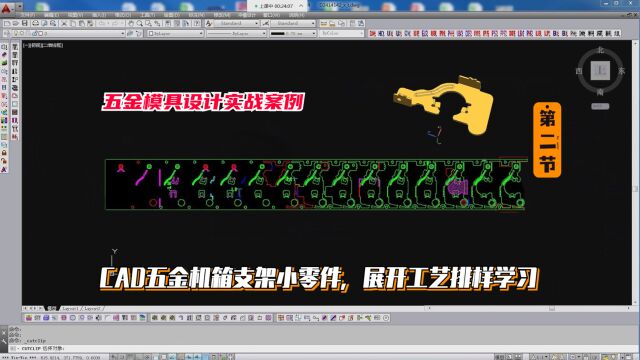Open the View menu
This screenshot has width=640, height=360.
[x=75, y=15]
